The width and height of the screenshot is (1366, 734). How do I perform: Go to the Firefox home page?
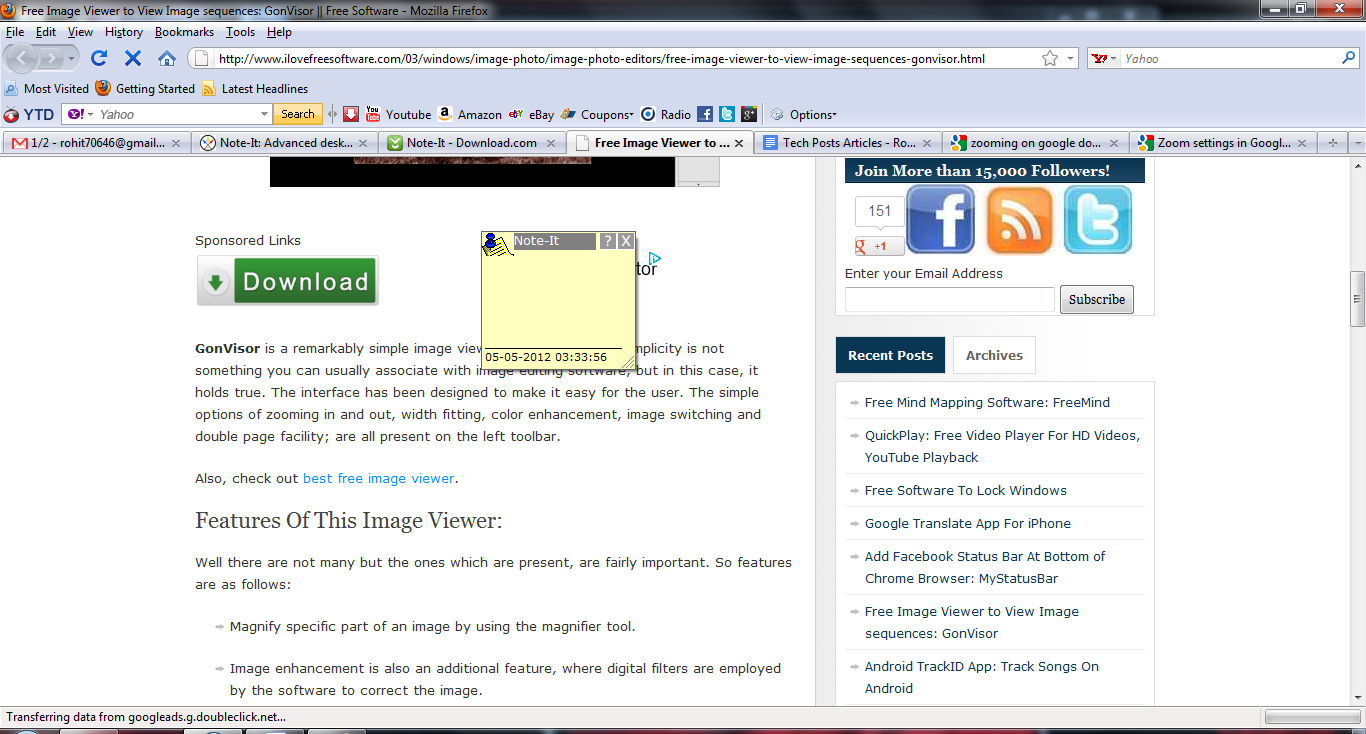167,58
